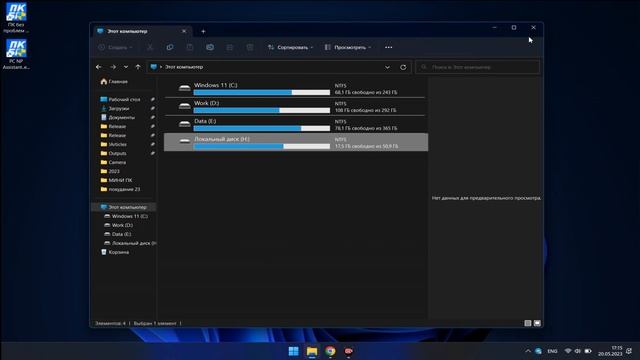Viewport: 640px width, 360px height.
Task: Select Этот компьютер in navigation tree
Action: point(123,207)
